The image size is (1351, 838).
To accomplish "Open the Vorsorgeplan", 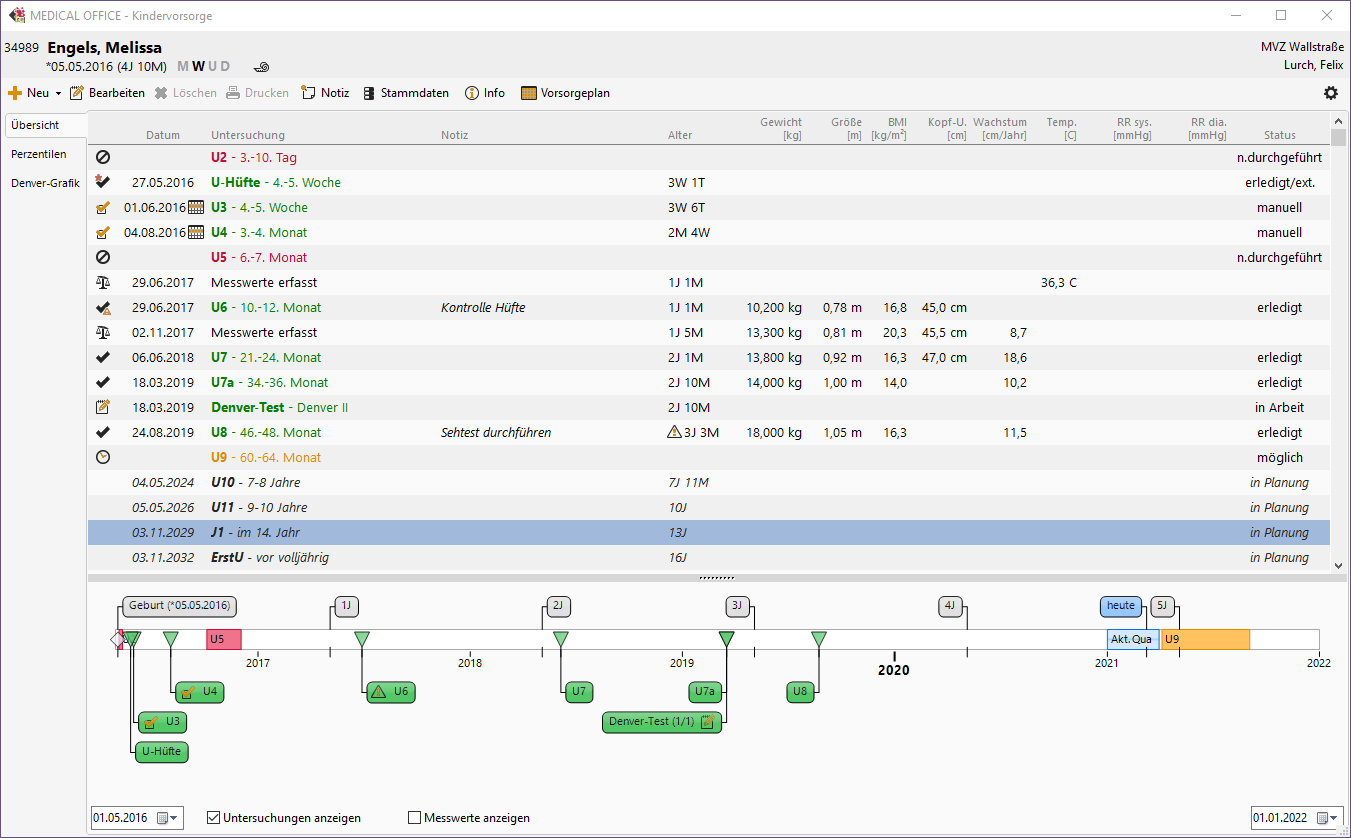I will click(x=565, y=93).
